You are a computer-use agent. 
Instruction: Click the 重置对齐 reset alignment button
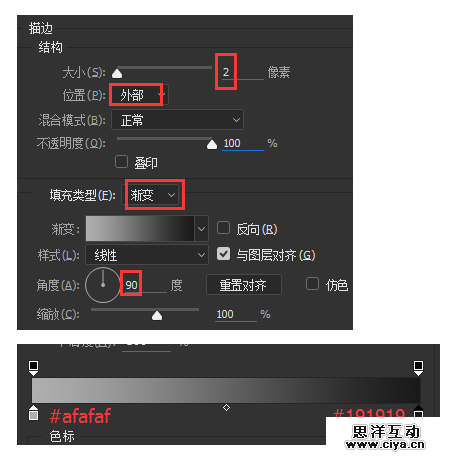pyautogui.click(x=244, y=285)
